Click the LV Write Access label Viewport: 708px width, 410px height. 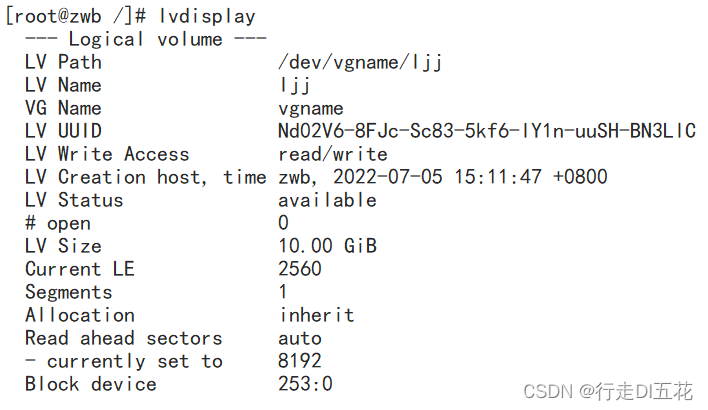107,154
